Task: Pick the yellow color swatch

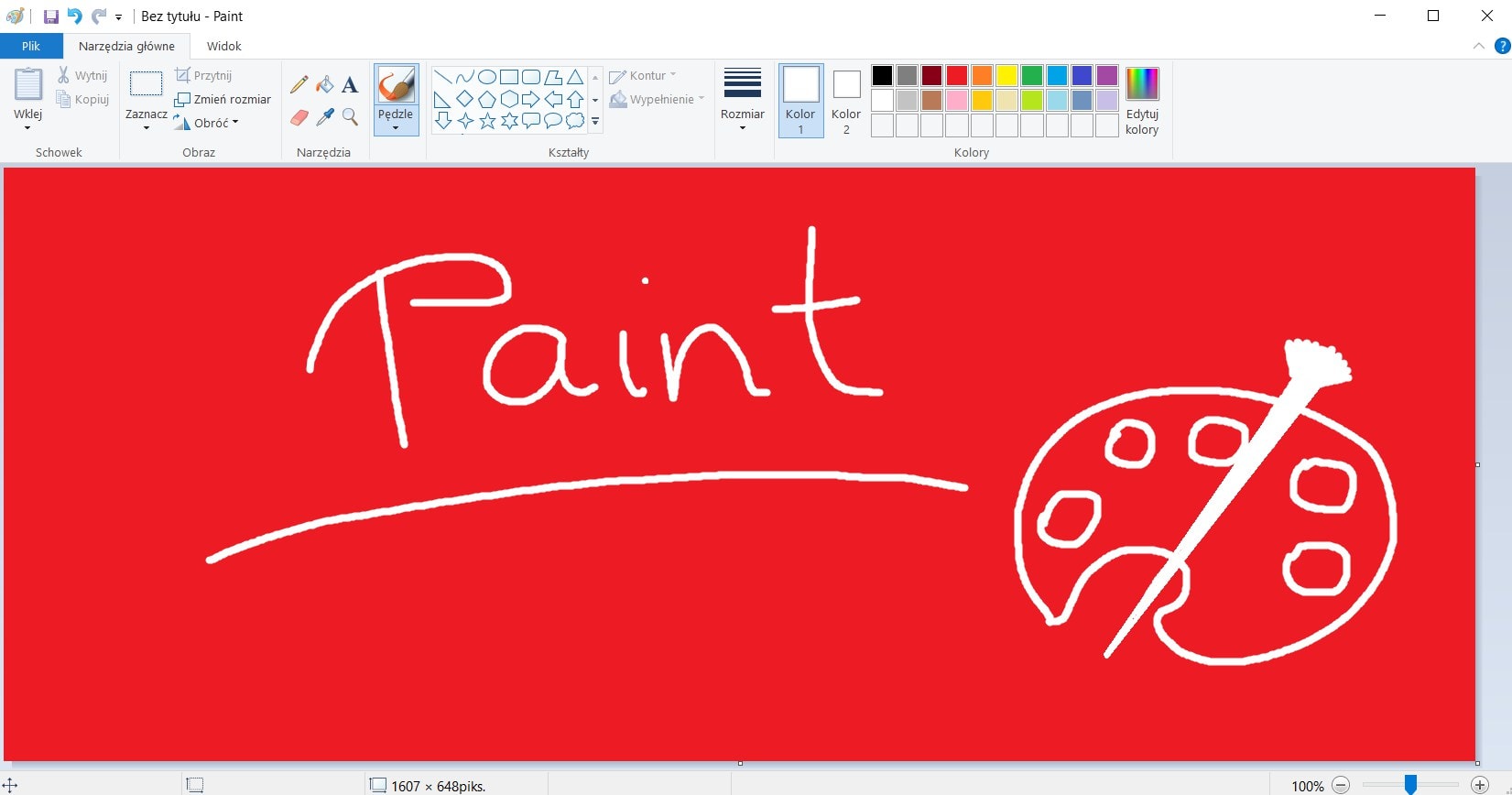Action: click(1006, 75)
